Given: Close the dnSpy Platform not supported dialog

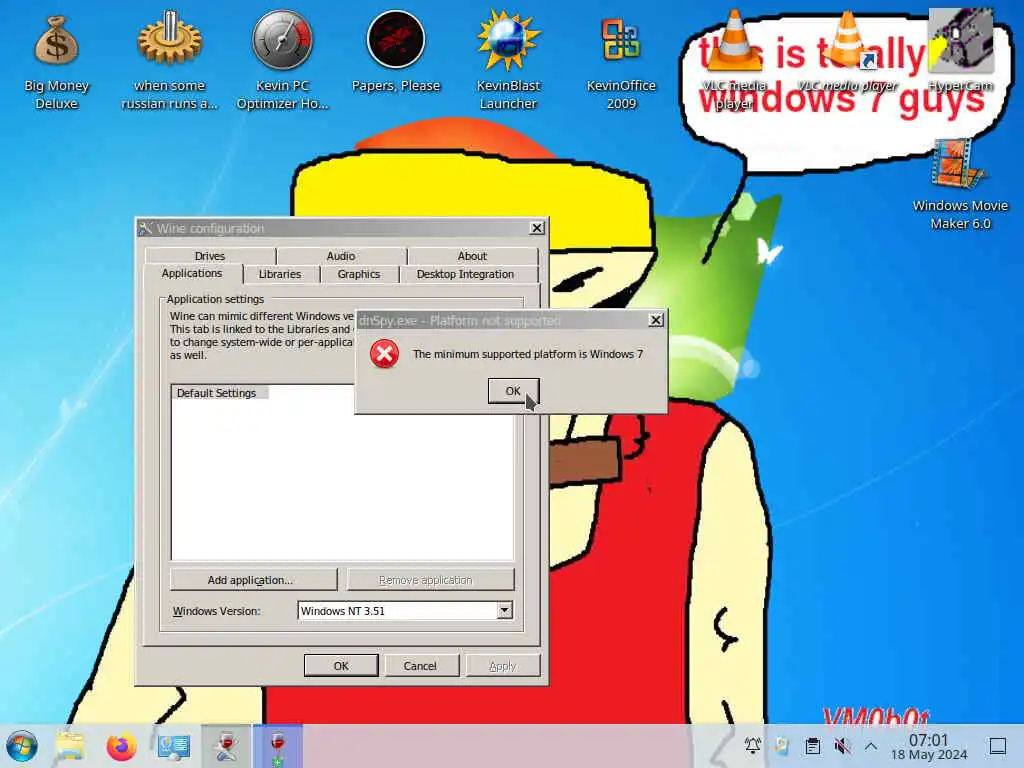Looking at the screenshot, I should [656, 319].
